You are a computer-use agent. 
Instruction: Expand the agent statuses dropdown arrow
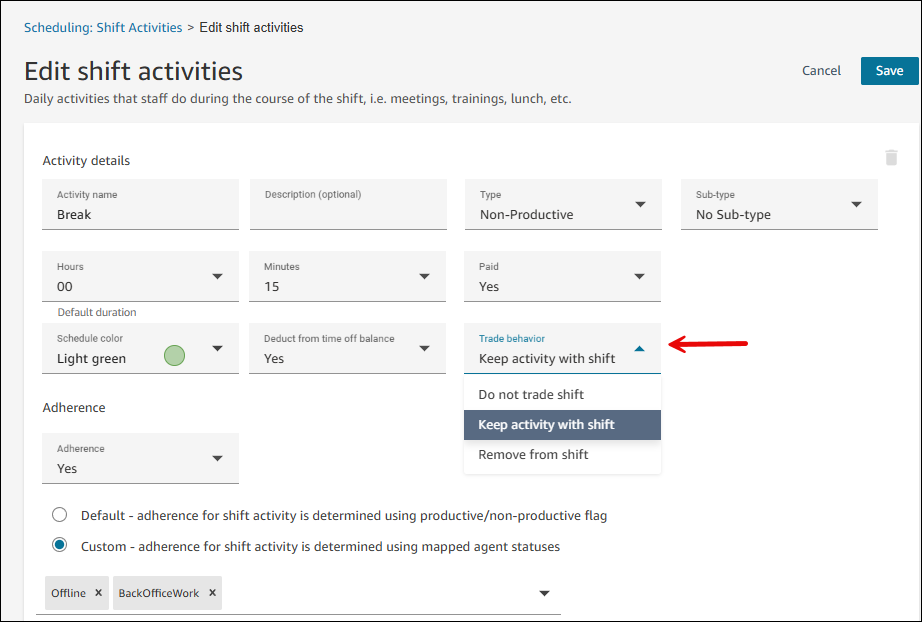[544, 593]
